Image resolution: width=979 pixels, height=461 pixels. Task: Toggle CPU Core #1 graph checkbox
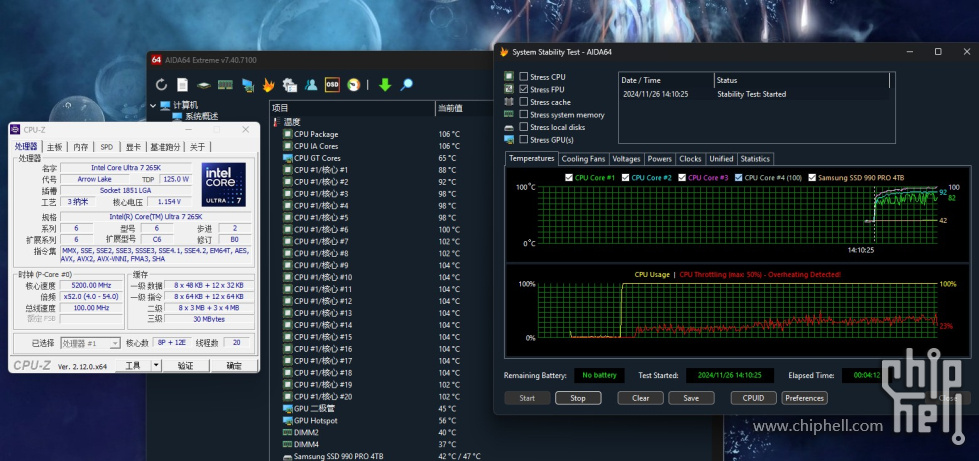coord(569,177)
